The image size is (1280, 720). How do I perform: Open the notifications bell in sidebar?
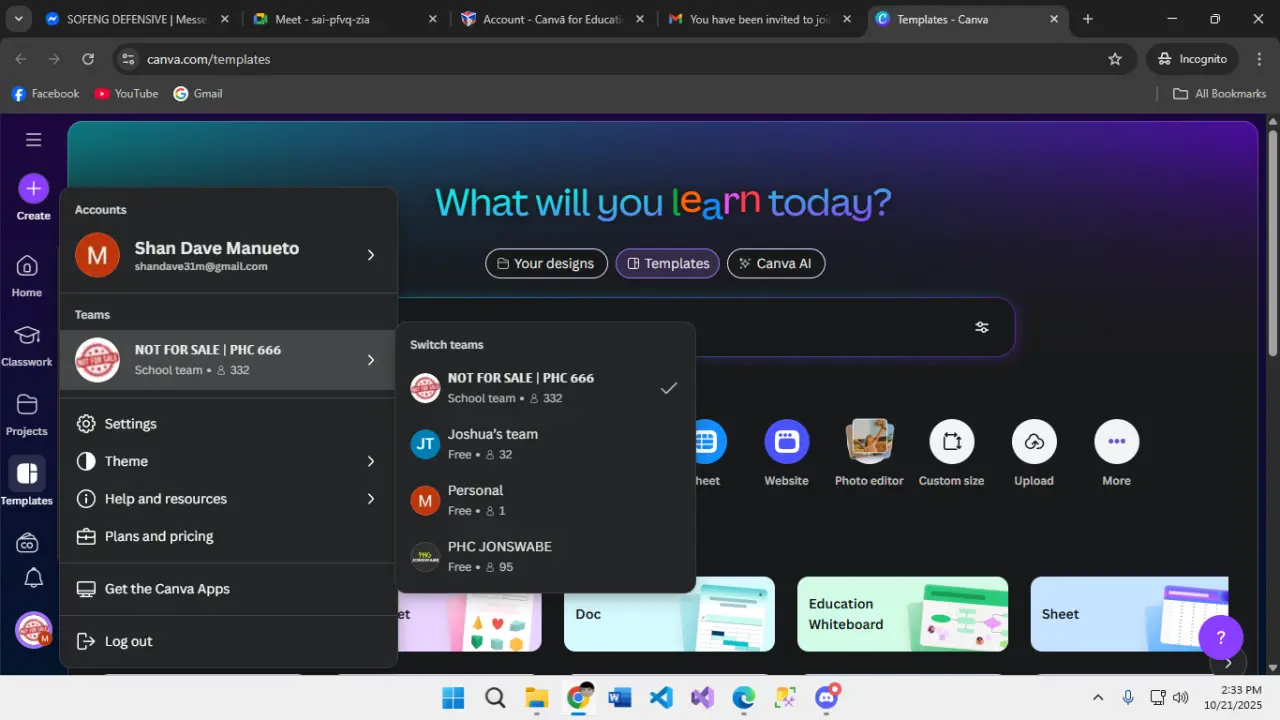[x=33, y=577]
